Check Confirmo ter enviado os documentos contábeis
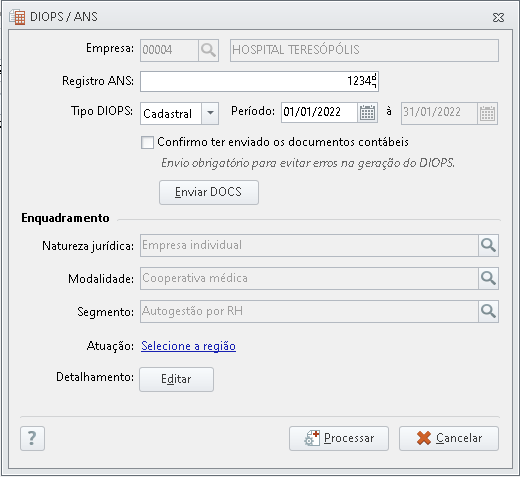This screenshot has height=477, width=520. tap(147, 142)
